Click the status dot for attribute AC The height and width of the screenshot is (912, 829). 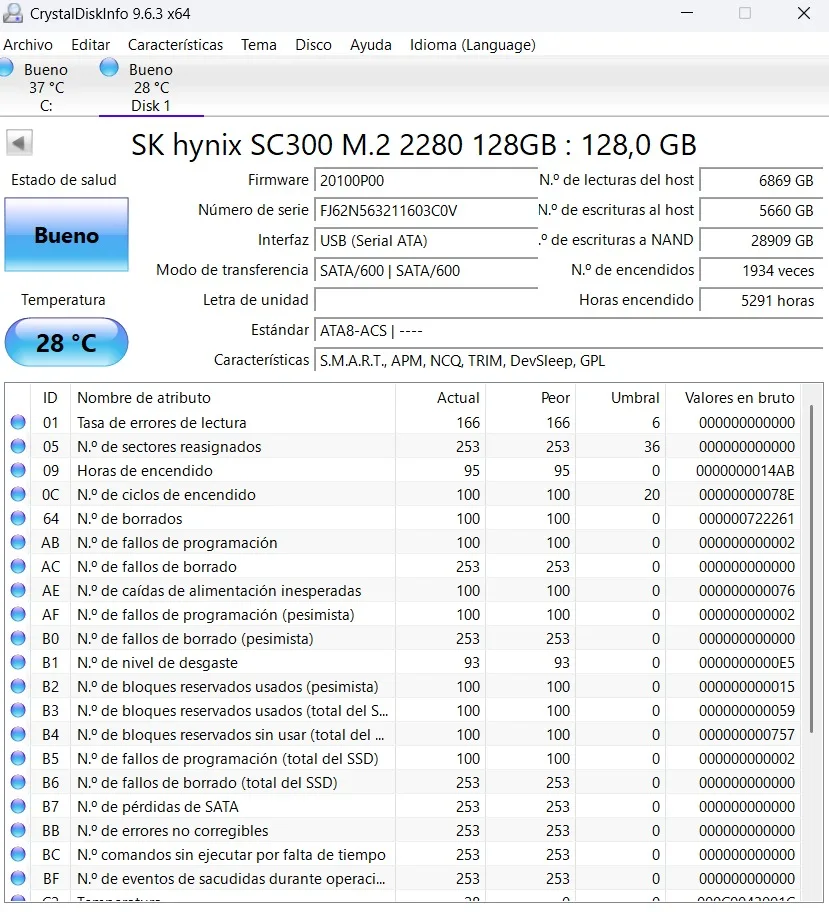[18, 566]
